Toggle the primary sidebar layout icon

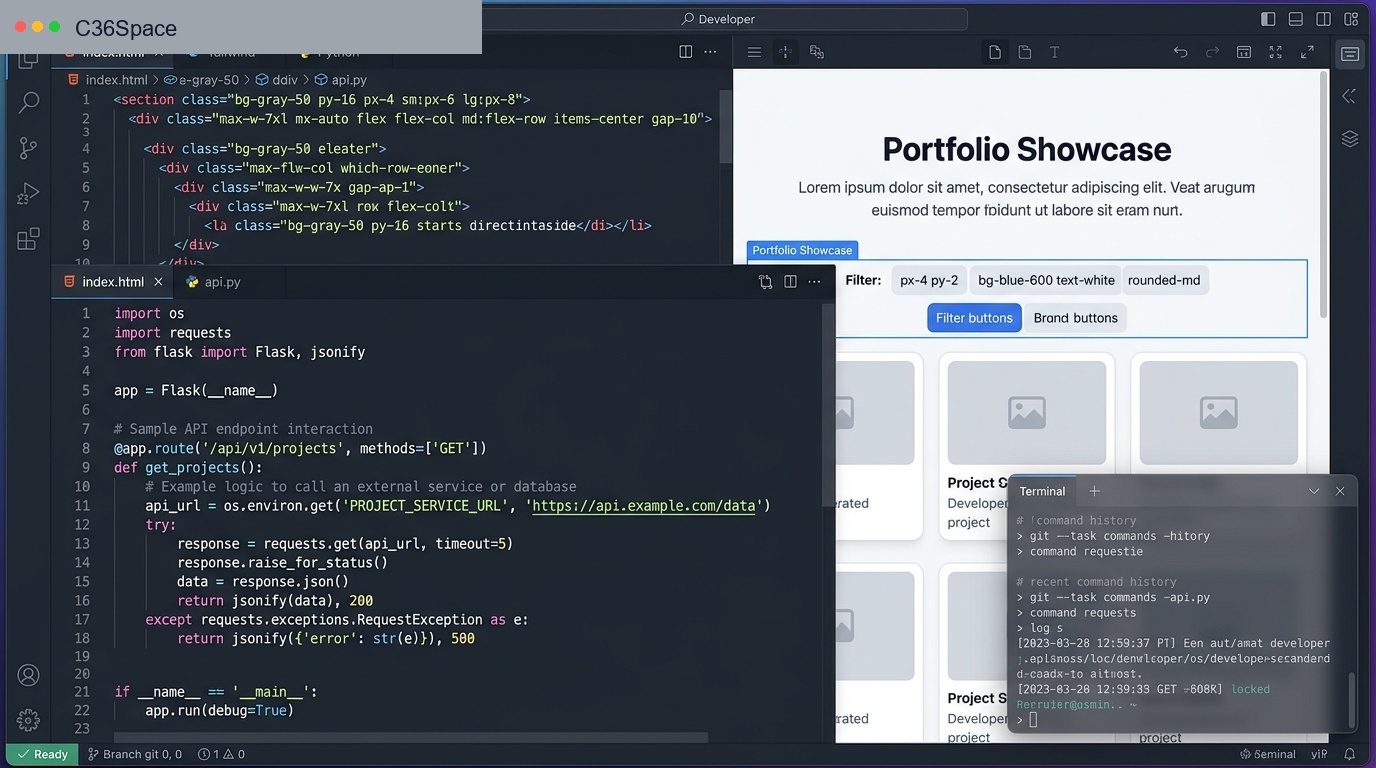[1268, 19]
